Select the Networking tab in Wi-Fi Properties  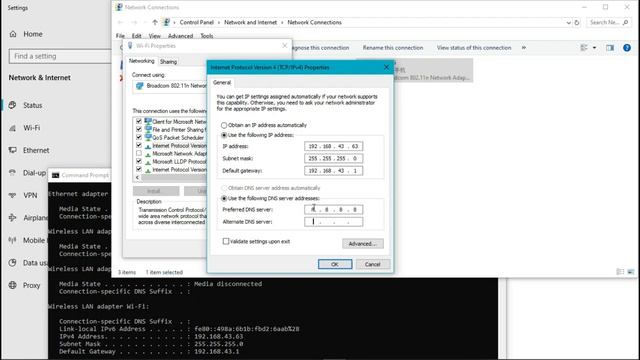click(141, 61)
